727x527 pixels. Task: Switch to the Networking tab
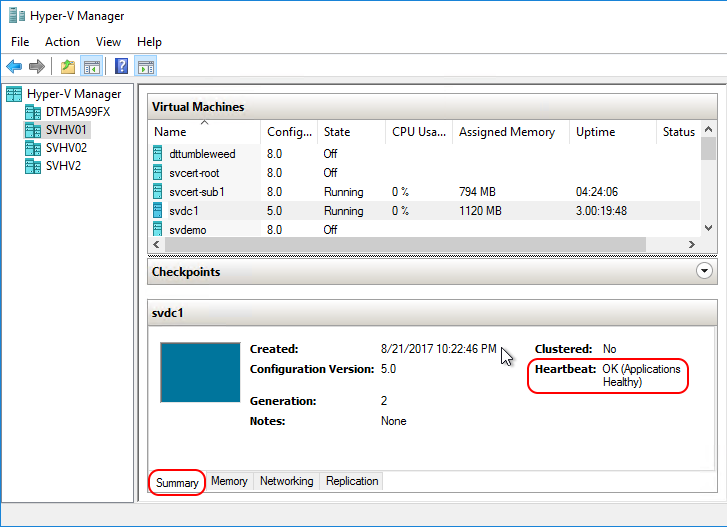coord(287,481)
